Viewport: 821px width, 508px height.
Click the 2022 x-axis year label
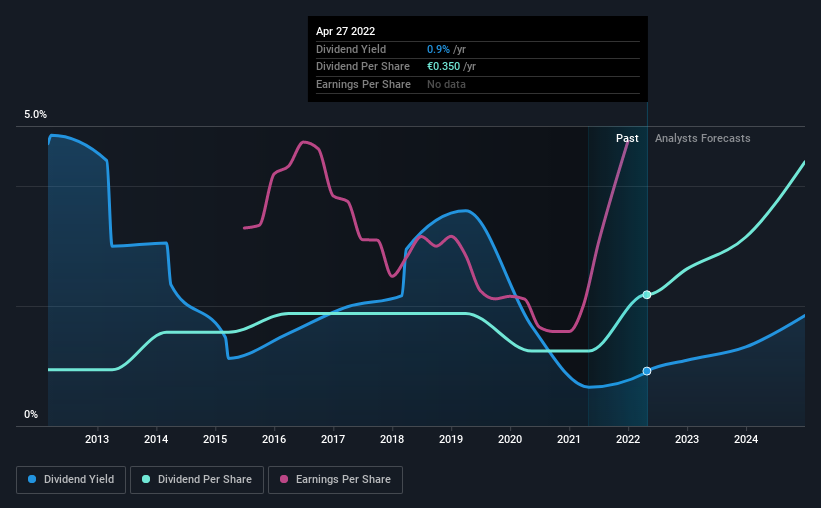(628, 439)
